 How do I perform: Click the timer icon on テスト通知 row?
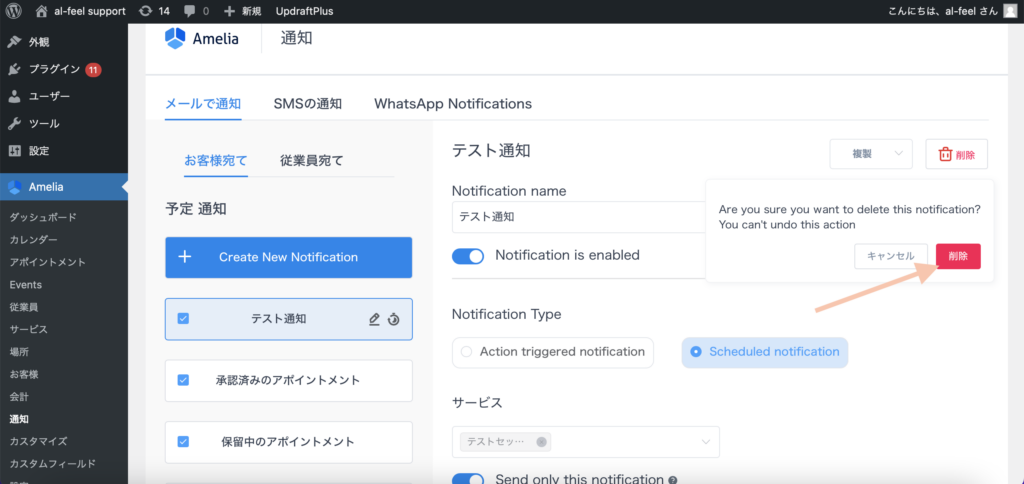click(394, 319)
